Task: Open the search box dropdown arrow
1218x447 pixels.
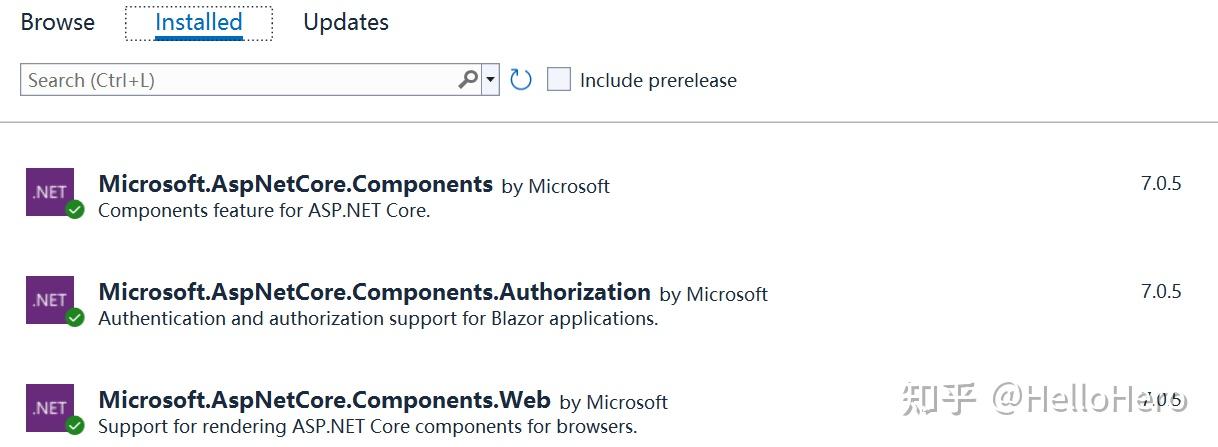Action: coord(490,80)
